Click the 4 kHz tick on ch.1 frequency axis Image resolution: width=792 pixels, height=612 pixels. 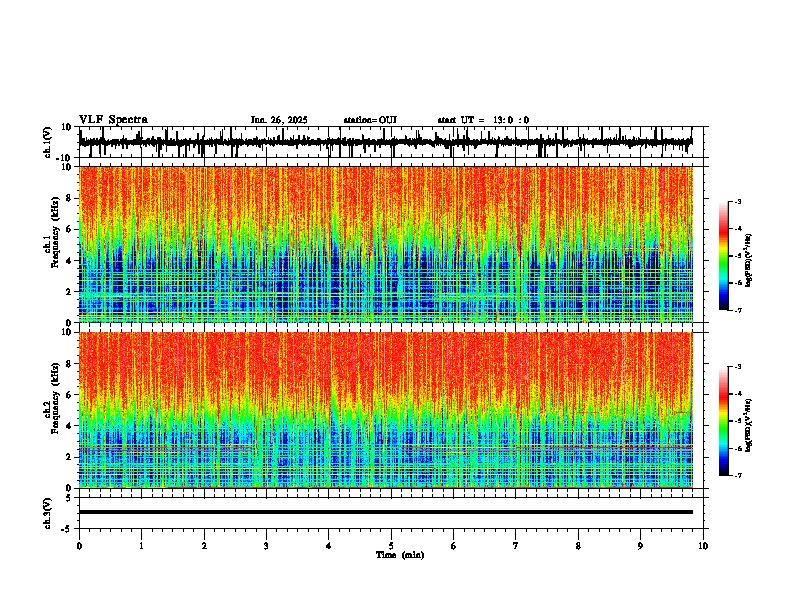70,261
